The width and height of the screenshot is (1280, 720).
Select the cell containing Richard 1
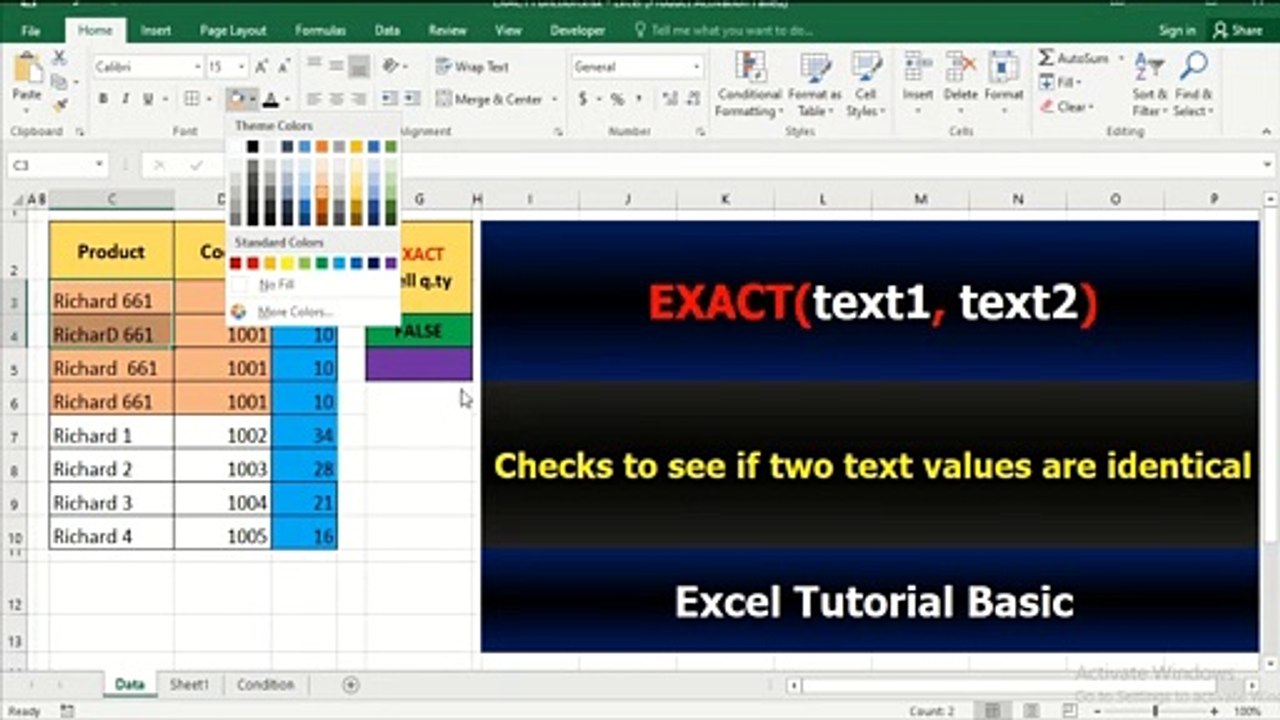pyautogui.click(x=111, y=435)
